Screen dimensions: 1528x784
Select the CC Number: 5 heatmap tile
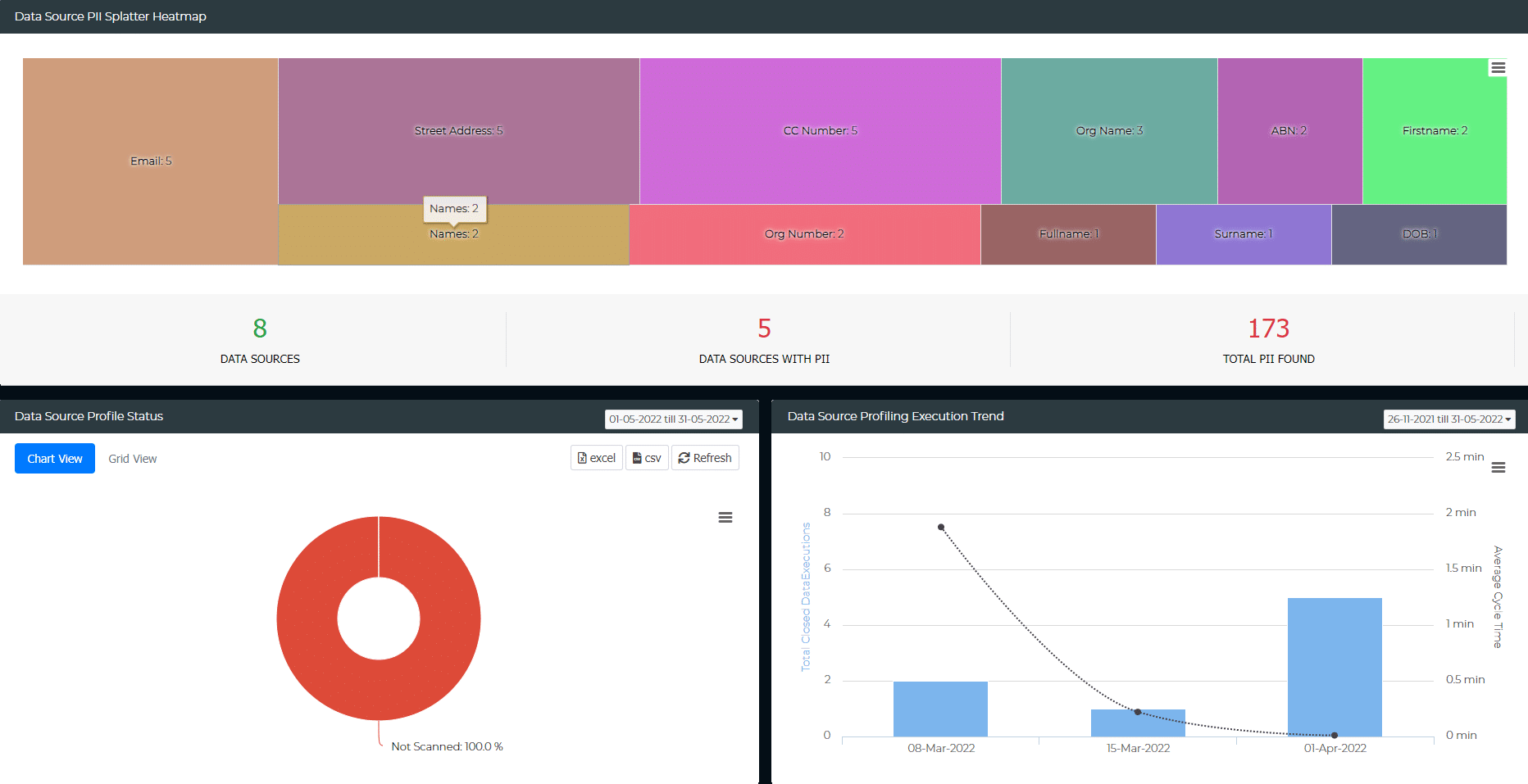pos(821,131)
